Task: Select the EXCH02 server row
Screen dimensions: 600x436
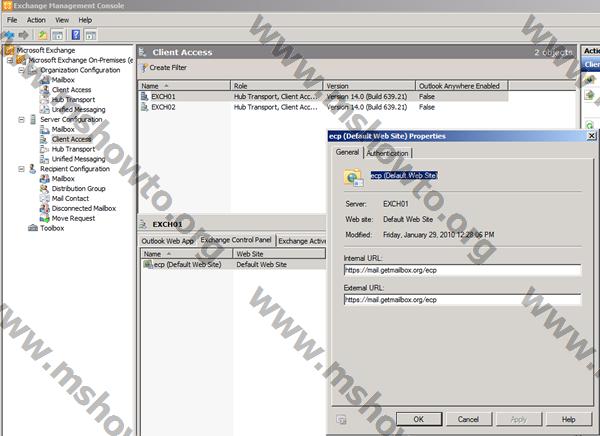Action: pos(323,107)
